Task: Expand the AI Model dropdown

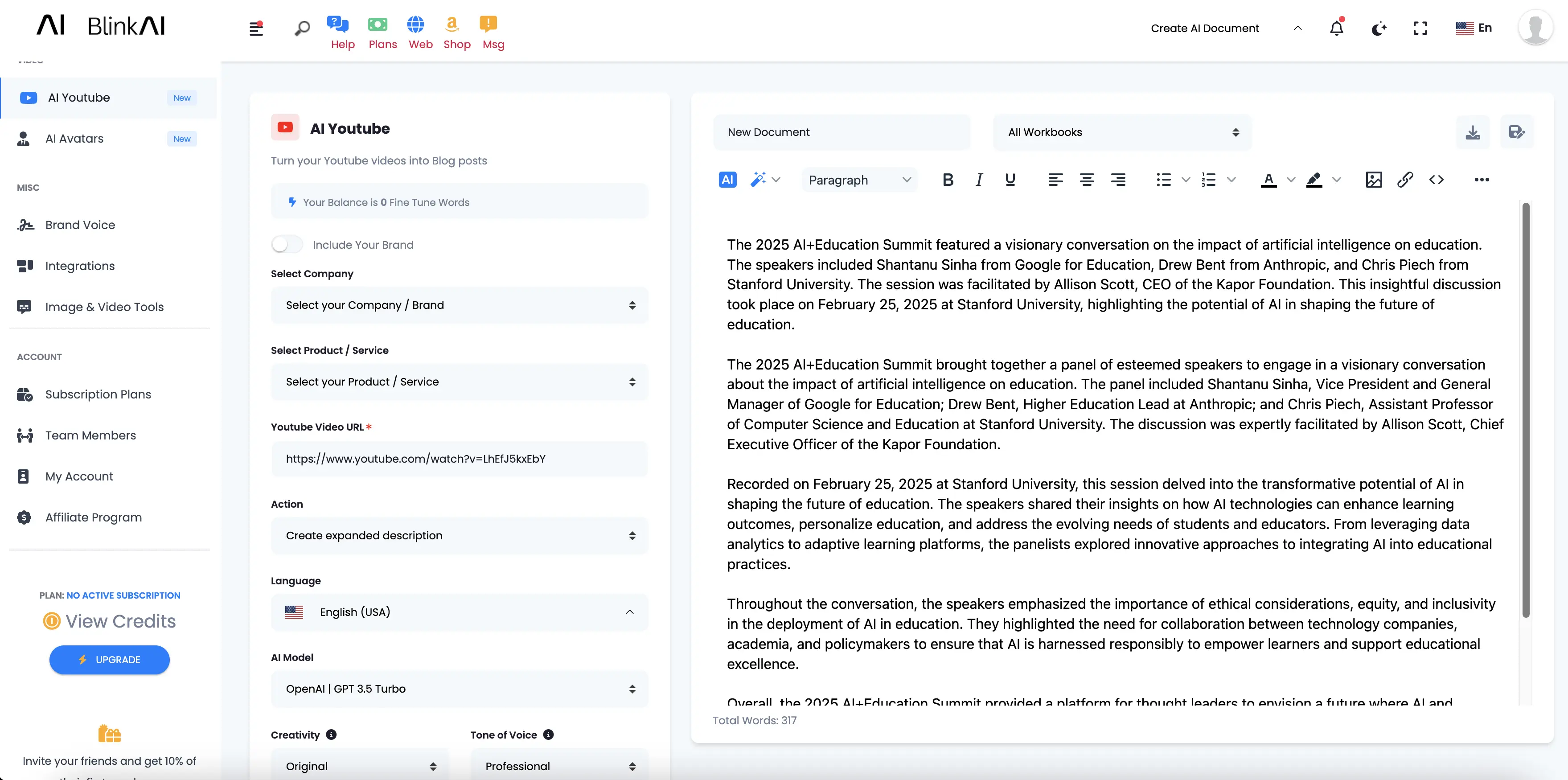Action: [460, 689]
